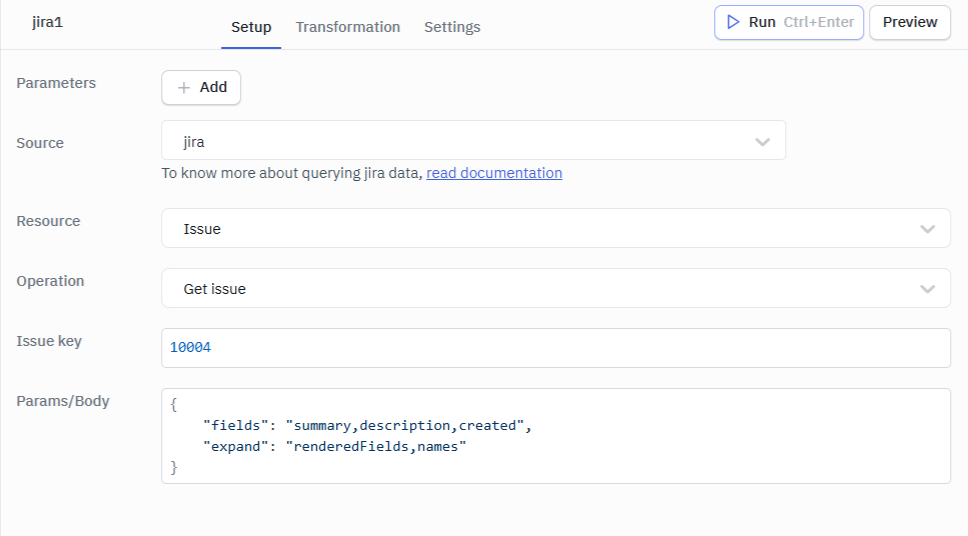Click the Parameters label

click(x=56, y=83)
